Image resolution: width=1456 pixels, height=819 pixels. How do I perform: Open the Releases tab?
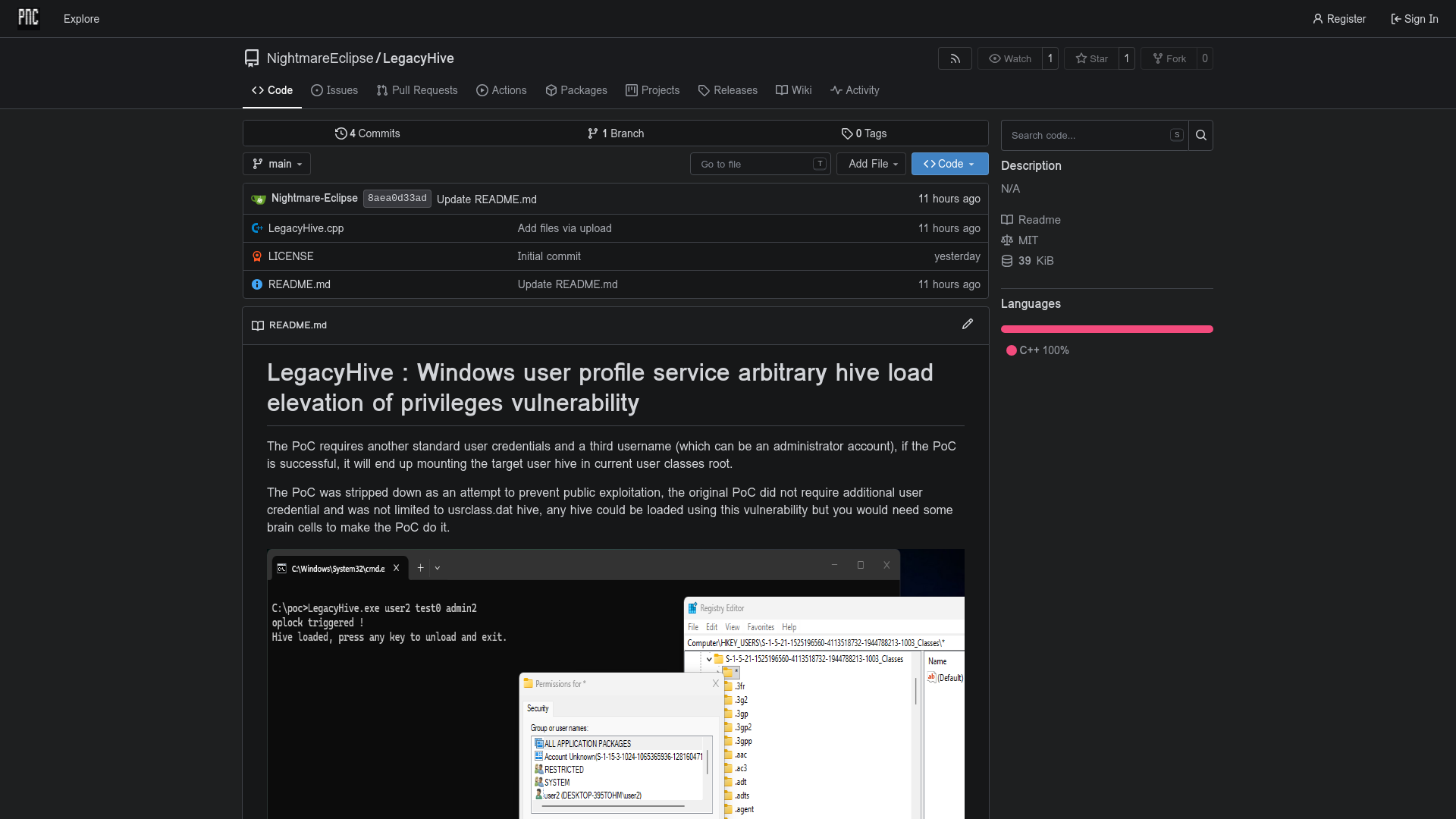(x=728, y=90)
